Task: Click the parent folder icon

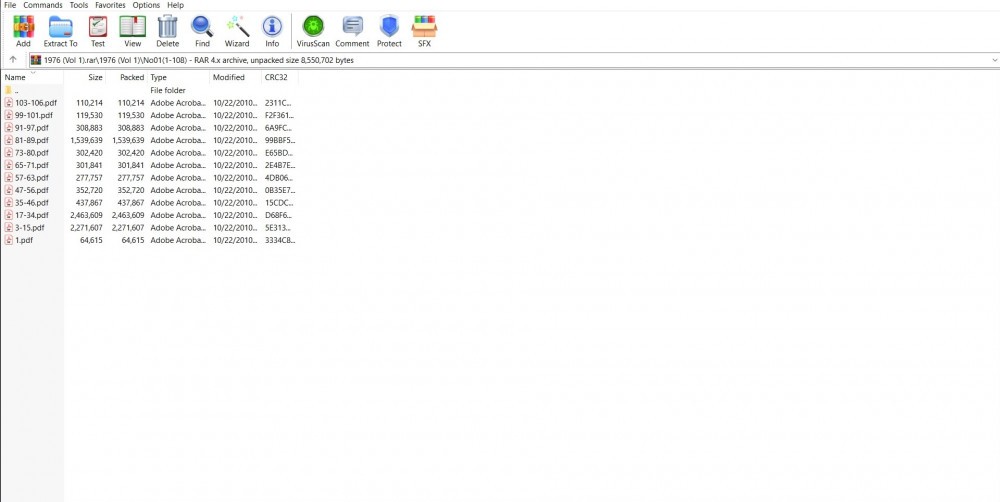Action: click(9, 91)
